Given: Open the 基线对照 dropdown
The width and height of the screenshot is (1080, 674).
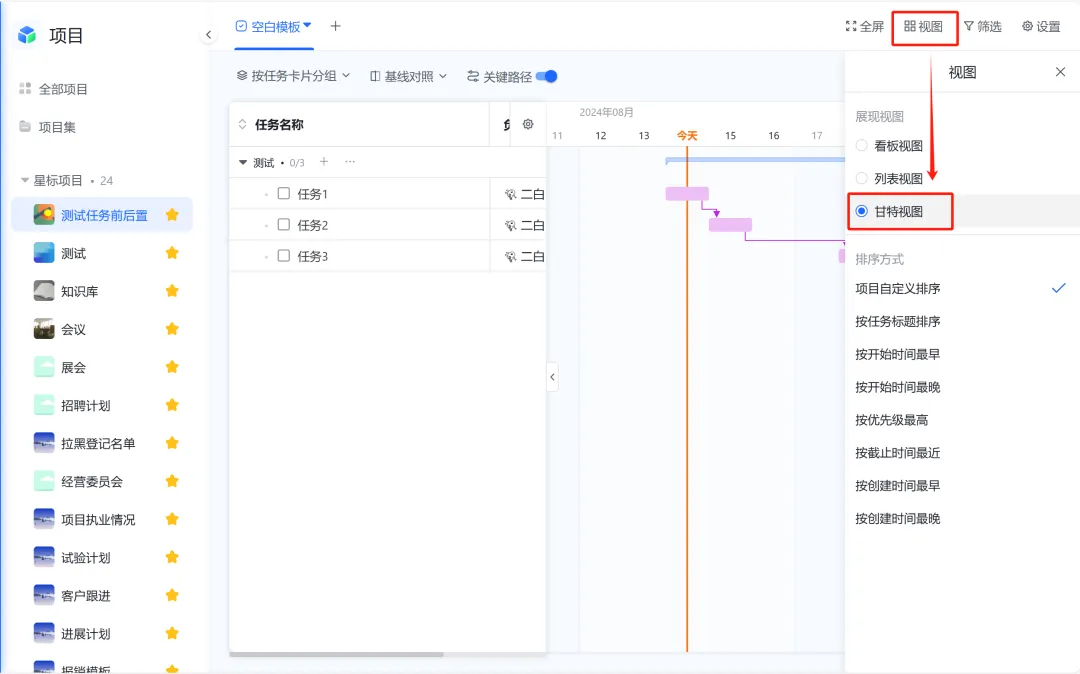Looking at the screenshot, I should click(x=408, y=76).
